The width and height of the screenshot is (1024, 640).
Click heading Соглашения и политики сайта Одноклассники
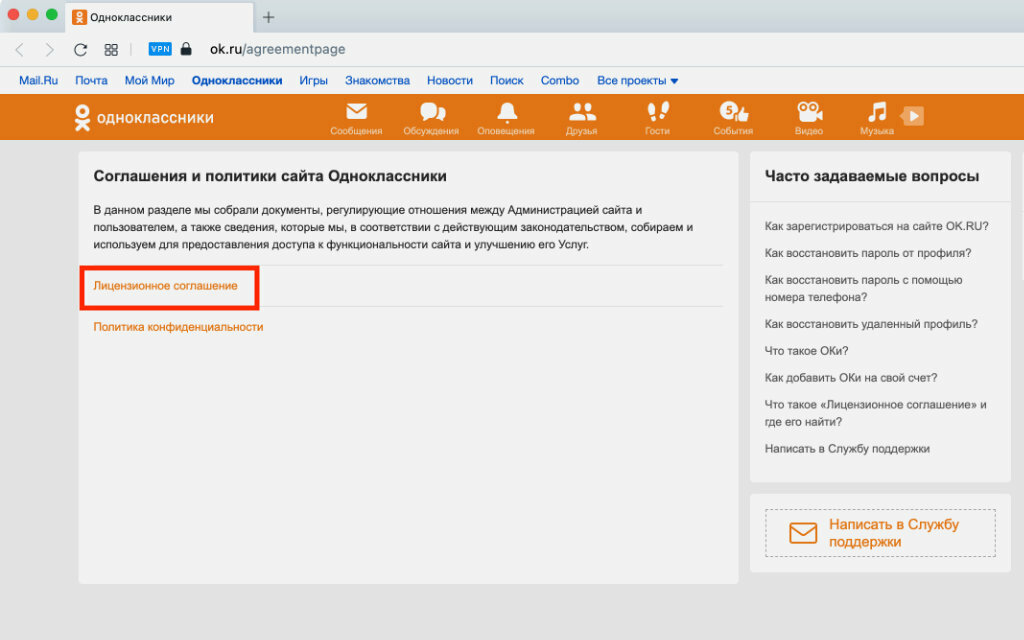270,176
